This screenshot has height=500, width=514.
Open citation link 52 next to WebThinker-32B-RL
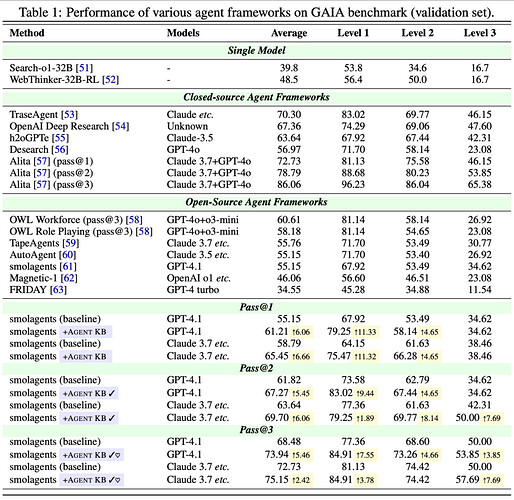pyautogui.click(x=110, y=80)
